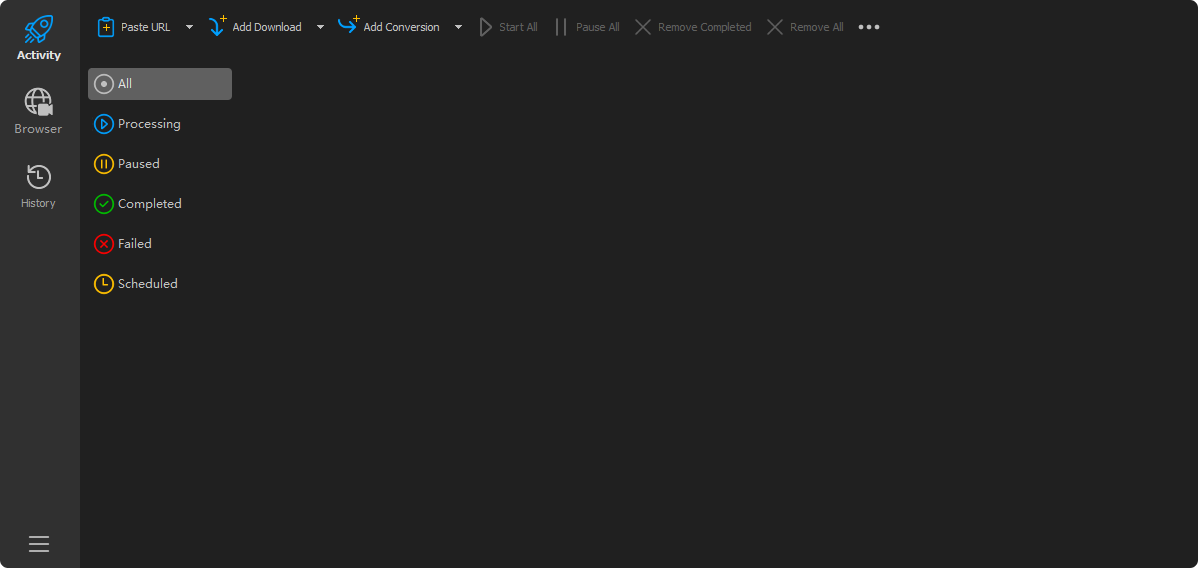
Task: Open the Browser globe icon
Action: (x=38, y=102)
